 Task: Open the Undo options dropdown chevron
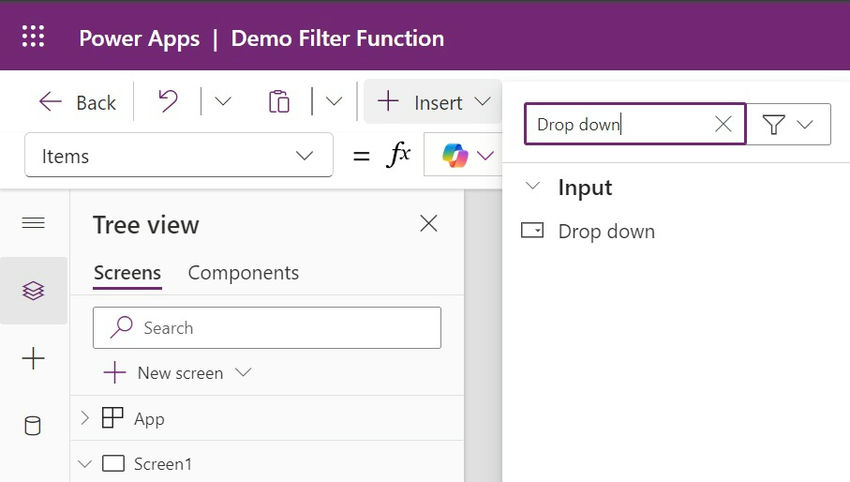tap(223, 101)
